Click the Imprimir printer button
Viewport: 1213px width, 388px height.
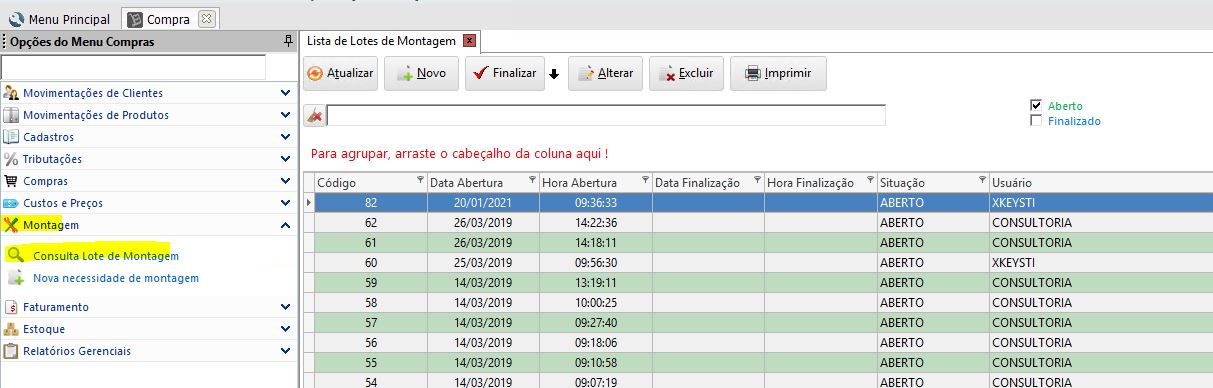click(x=778, y=74)
